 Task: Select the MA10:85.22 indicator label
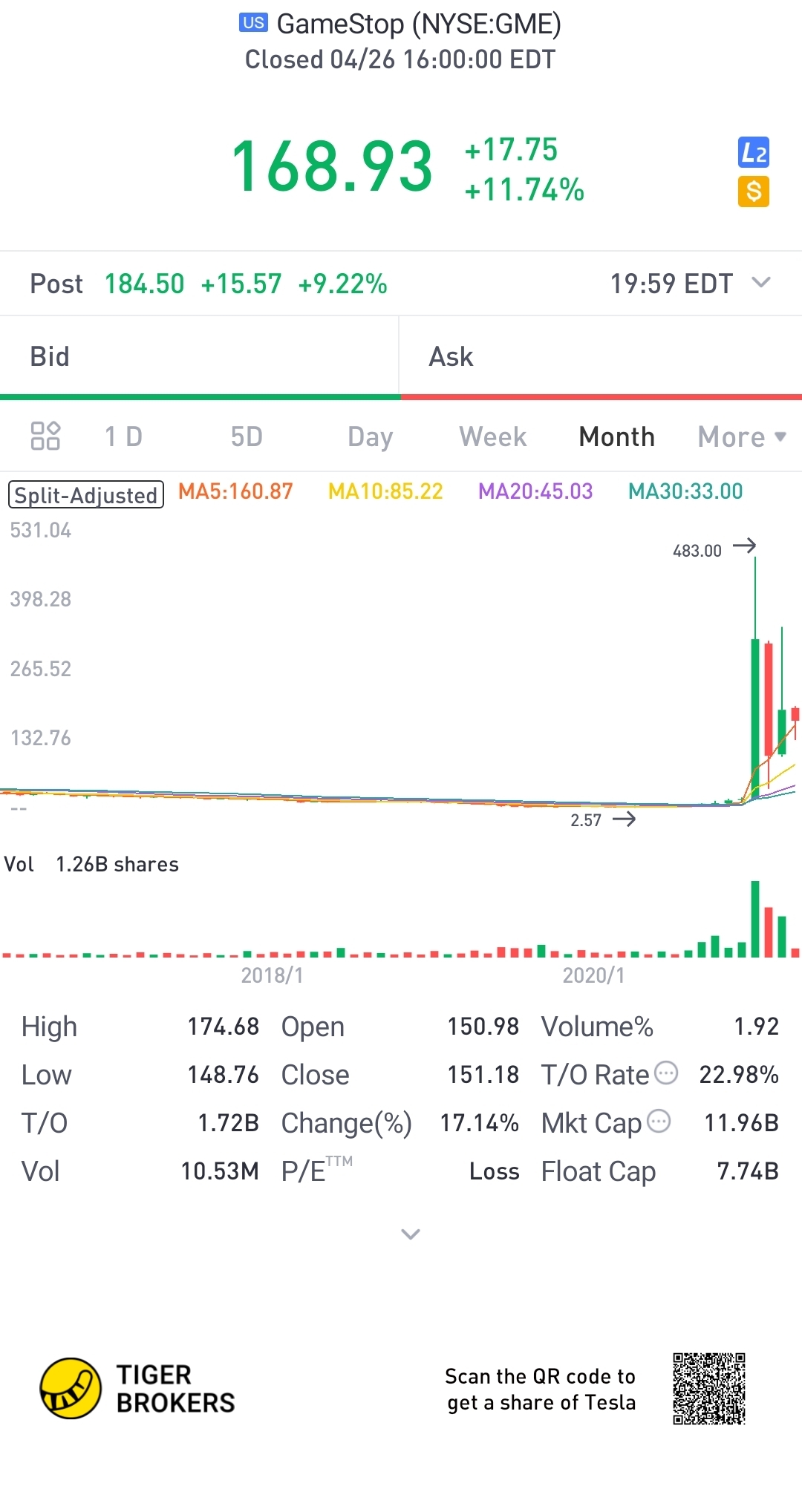tap(385, 491)
